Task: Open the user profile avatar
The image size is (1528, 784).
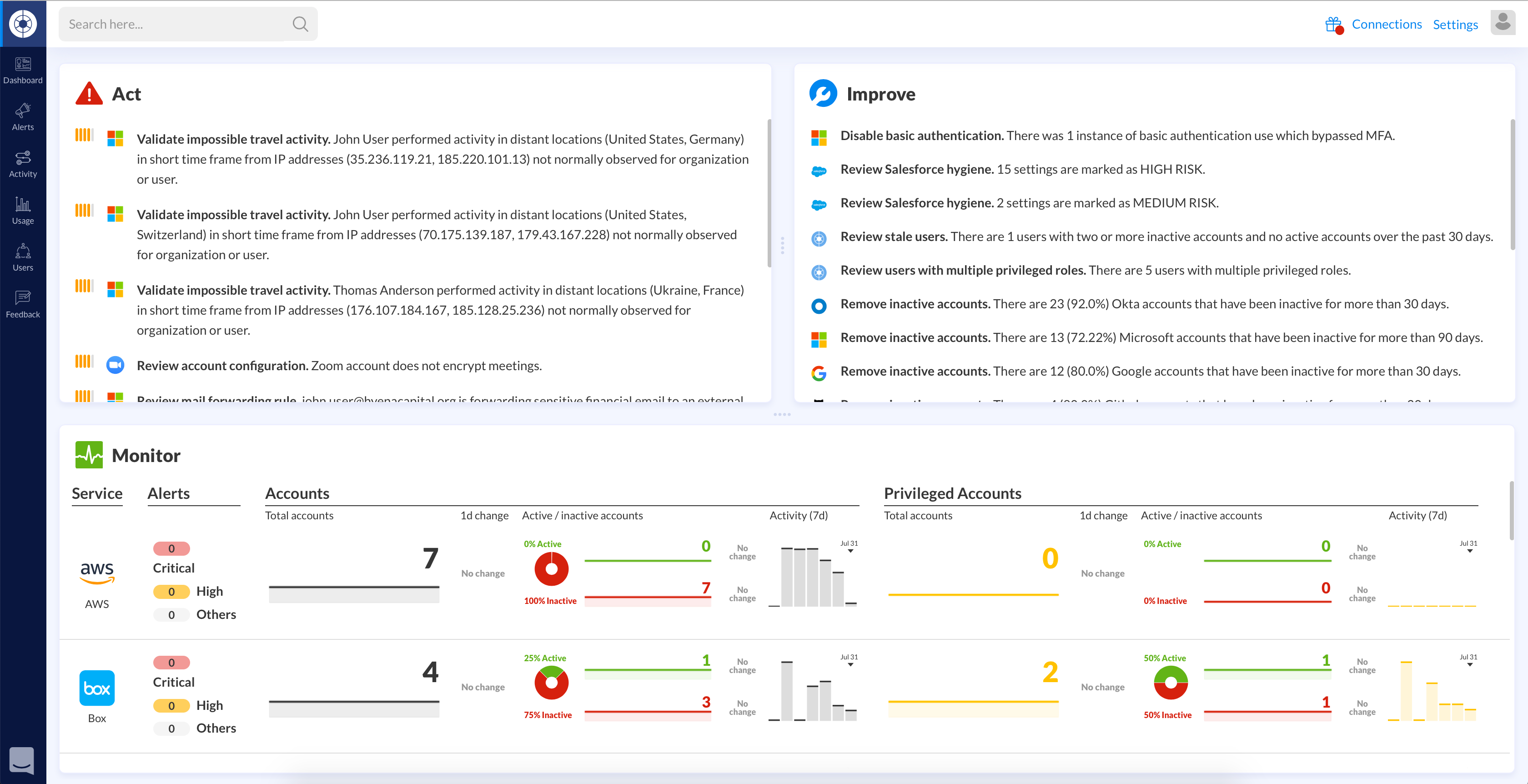Action: point(1503,23)
